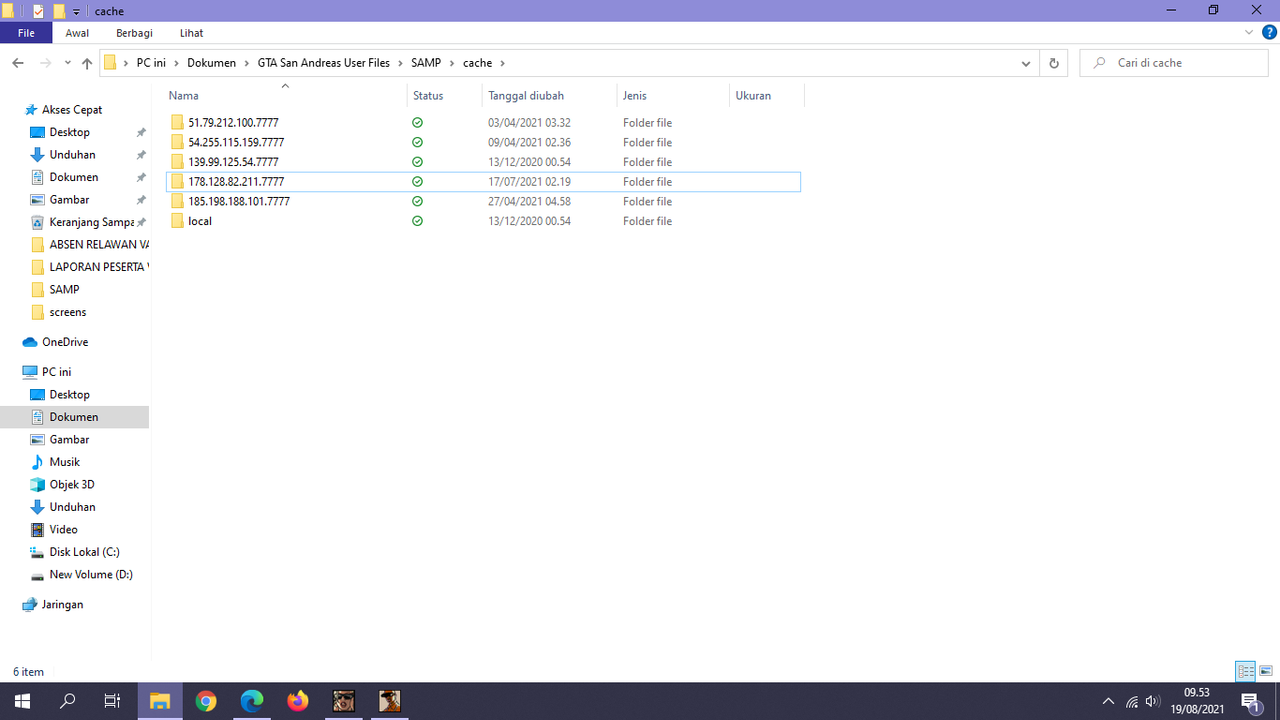
Task: Open Musik under PC ini
Action: (64, 462)
